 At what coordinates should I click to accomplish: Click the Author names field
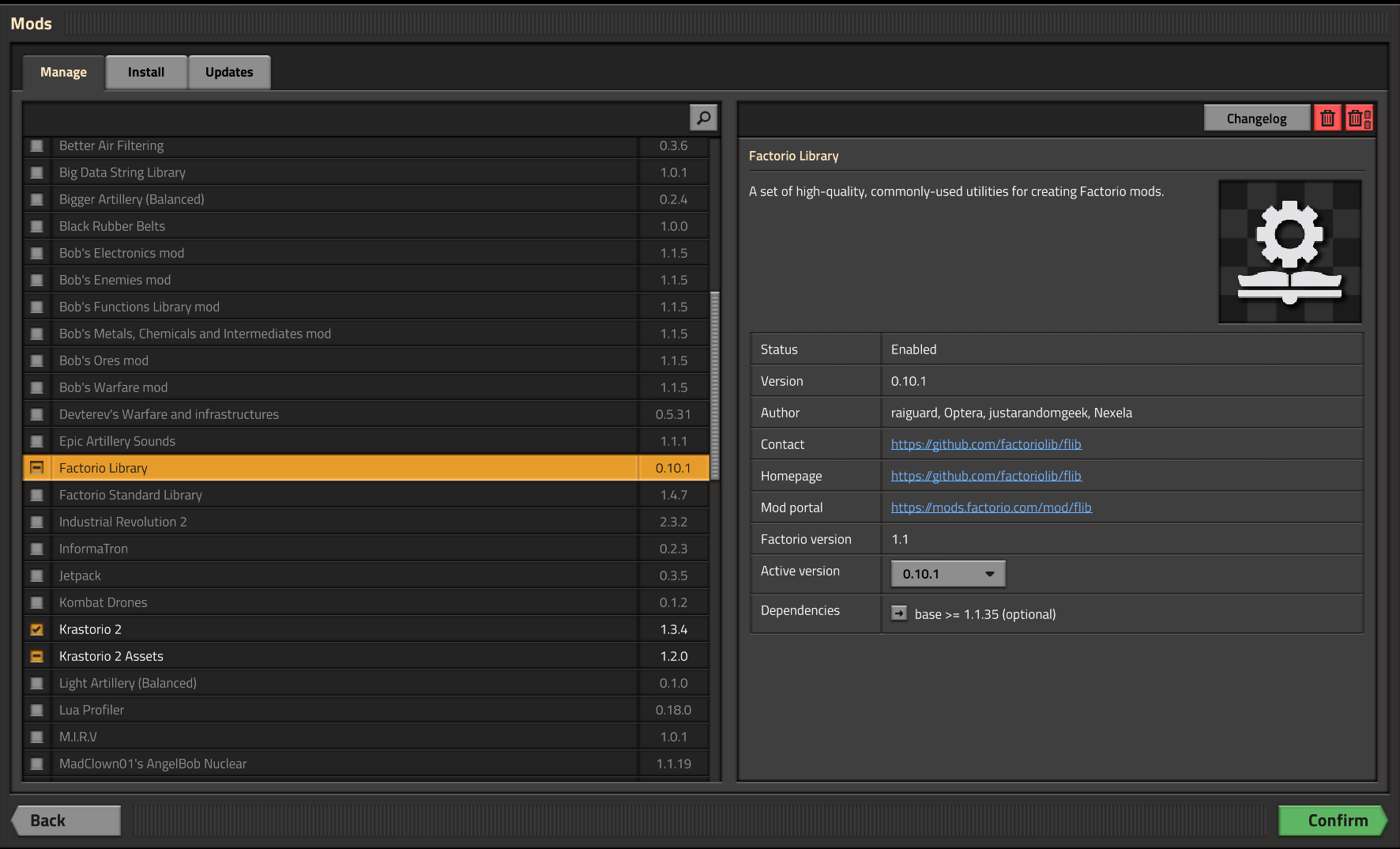click(1011, 413)
